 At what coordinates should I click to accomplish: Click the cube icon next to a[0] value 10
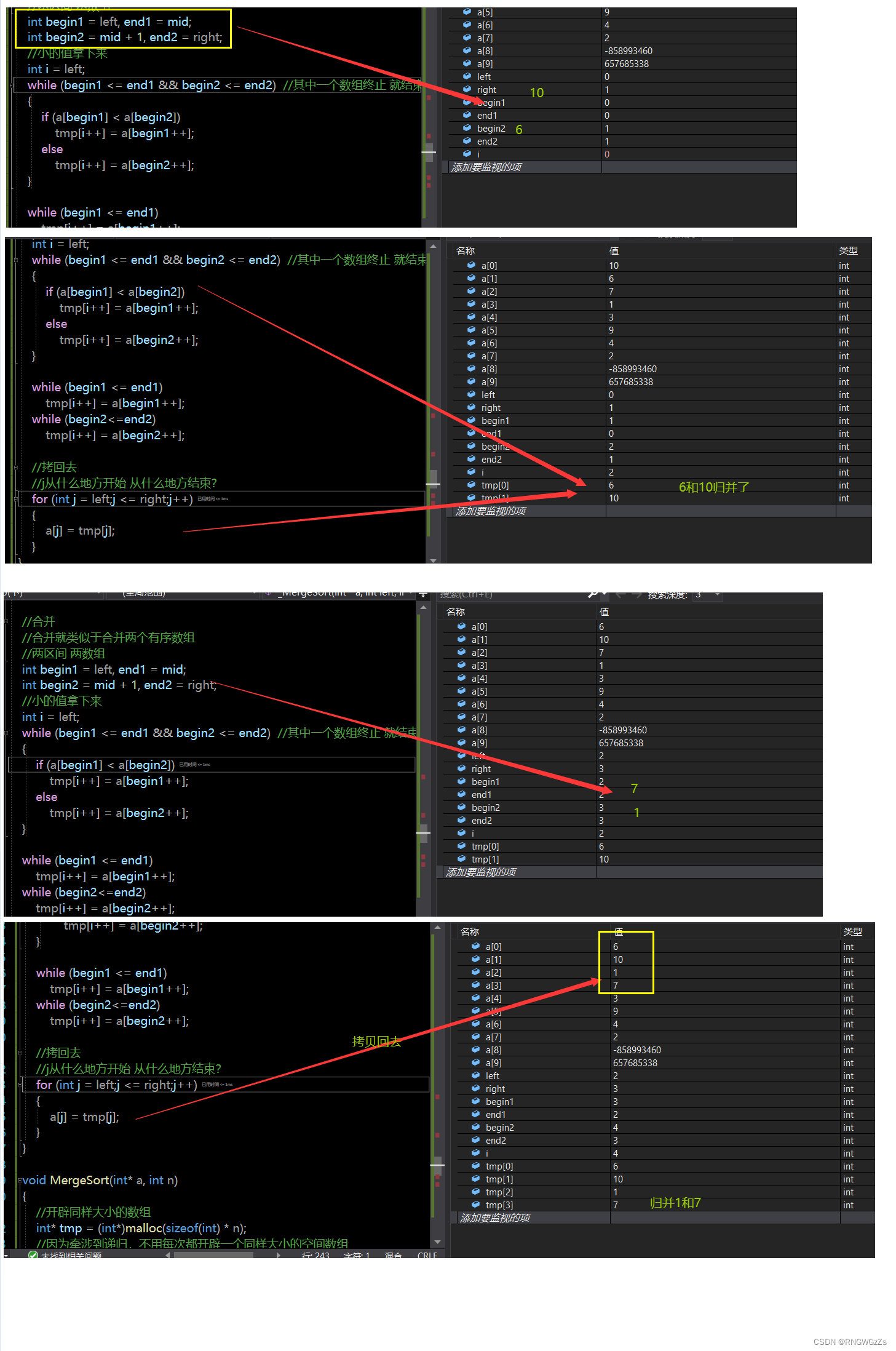click(x=471, y=265)
